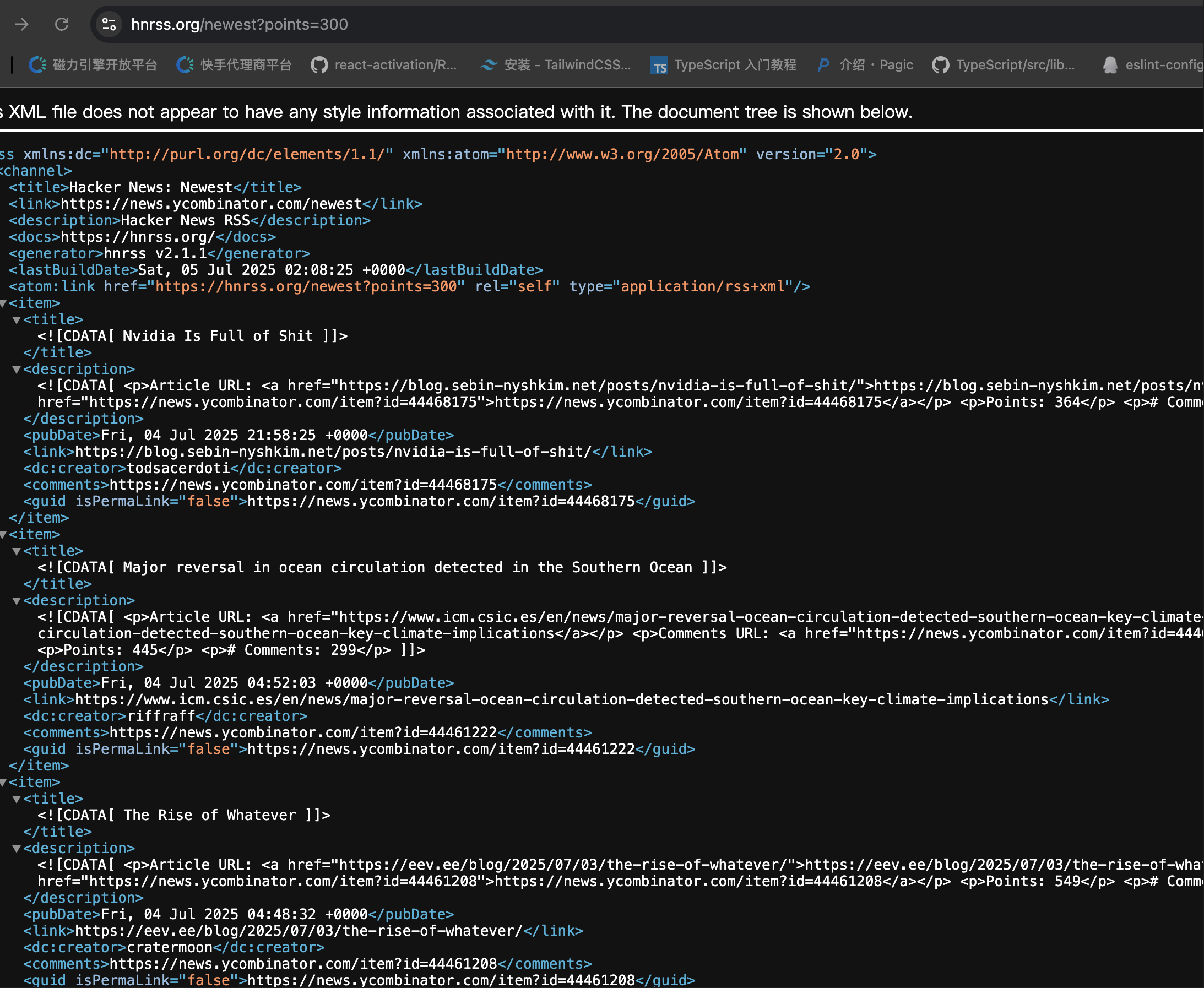Image resolution: width=1204 pixels, height=988 pixels.
Task: Collapse the second item node
Action: [x=3, y=535]
